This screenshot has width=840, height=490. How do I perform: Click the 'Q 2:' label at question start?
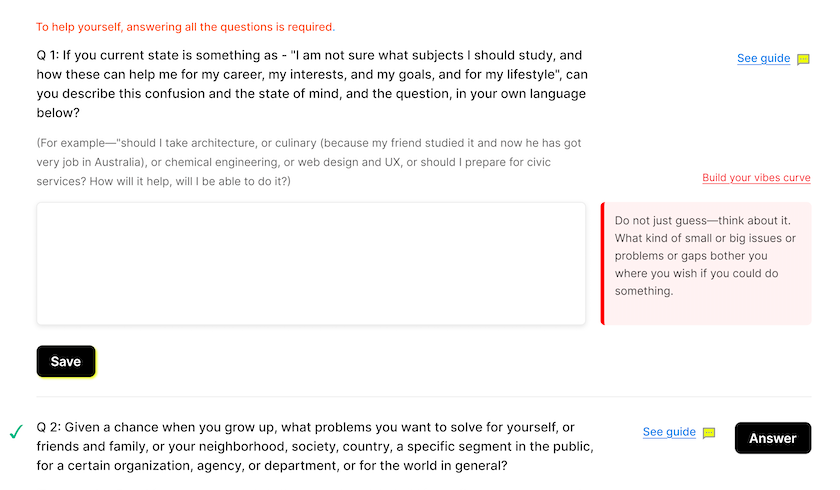pyautogui.click(x=48, y=427)
